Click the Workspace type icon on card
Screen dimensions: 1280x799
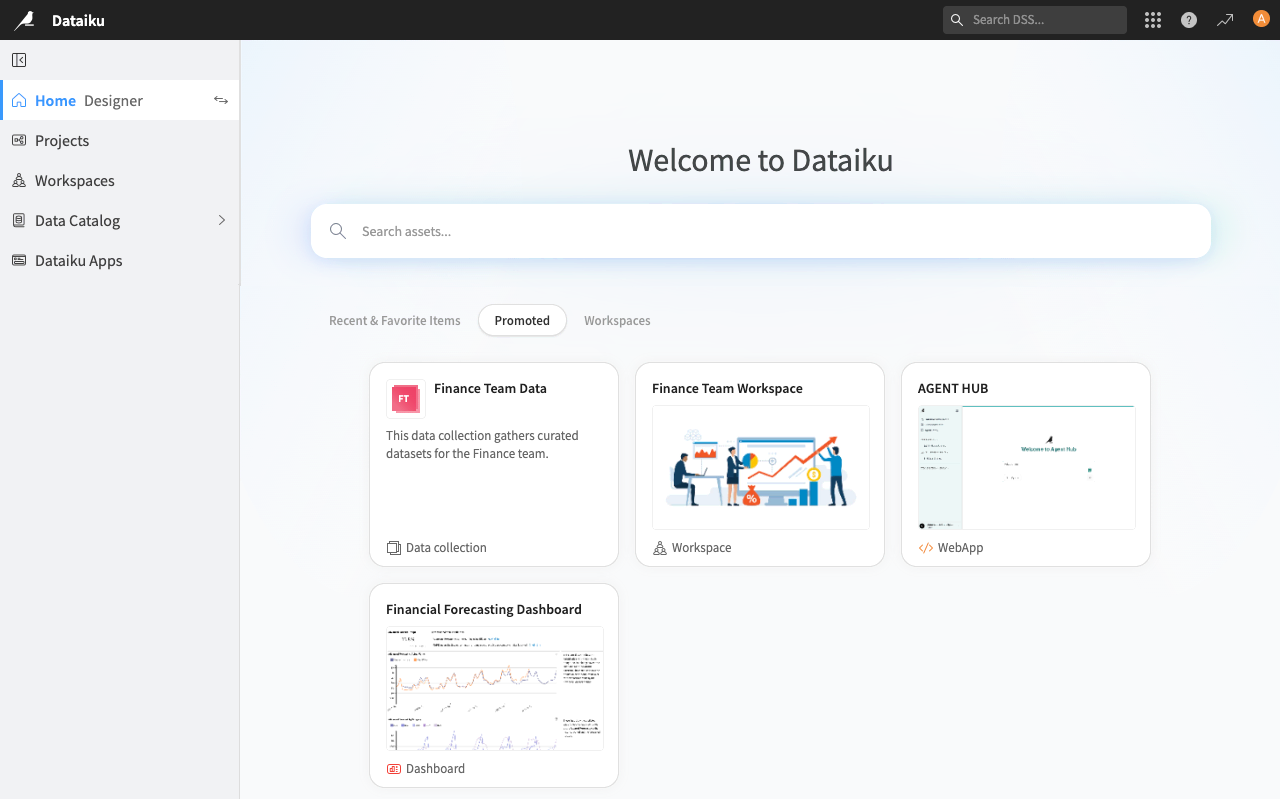[660, 548]
